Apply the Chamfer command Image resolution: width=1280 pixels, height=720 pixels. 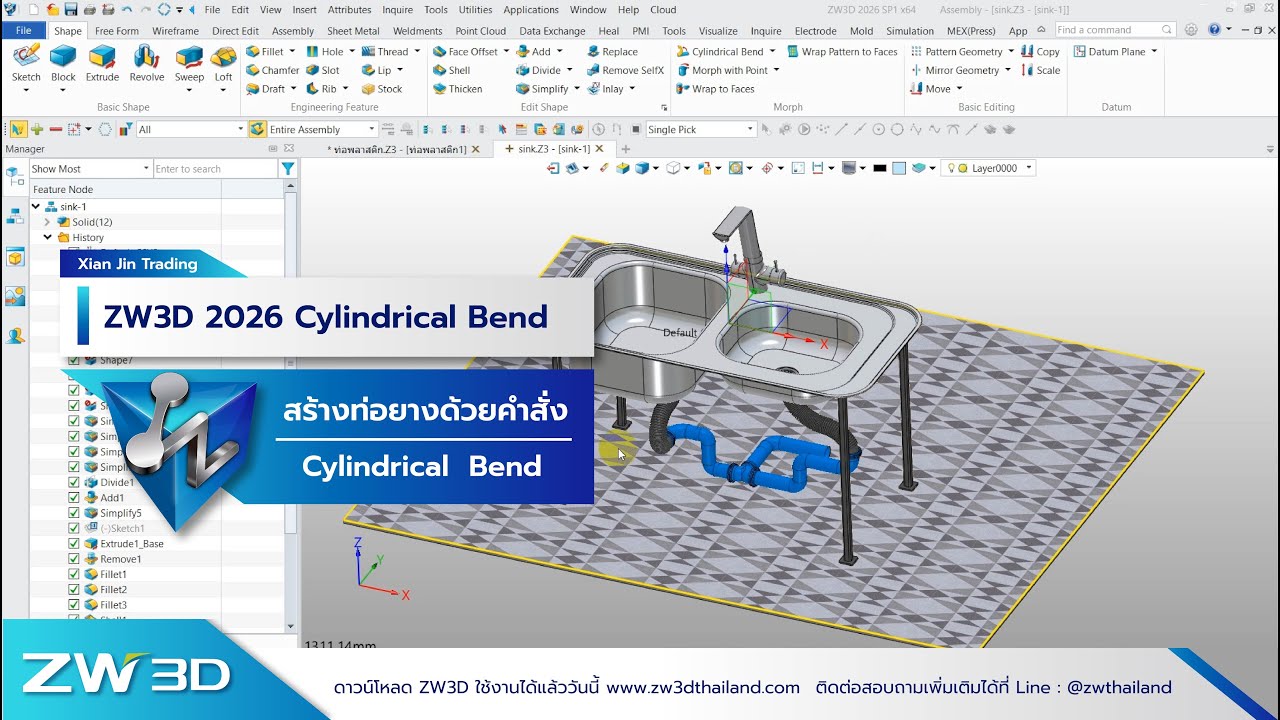(272, 70)
